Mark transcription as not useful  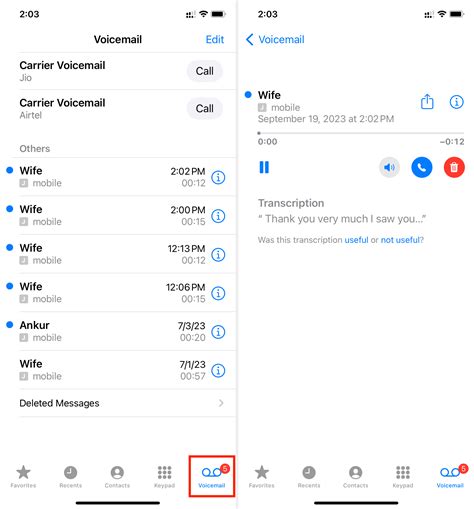[x=402, y=240]
